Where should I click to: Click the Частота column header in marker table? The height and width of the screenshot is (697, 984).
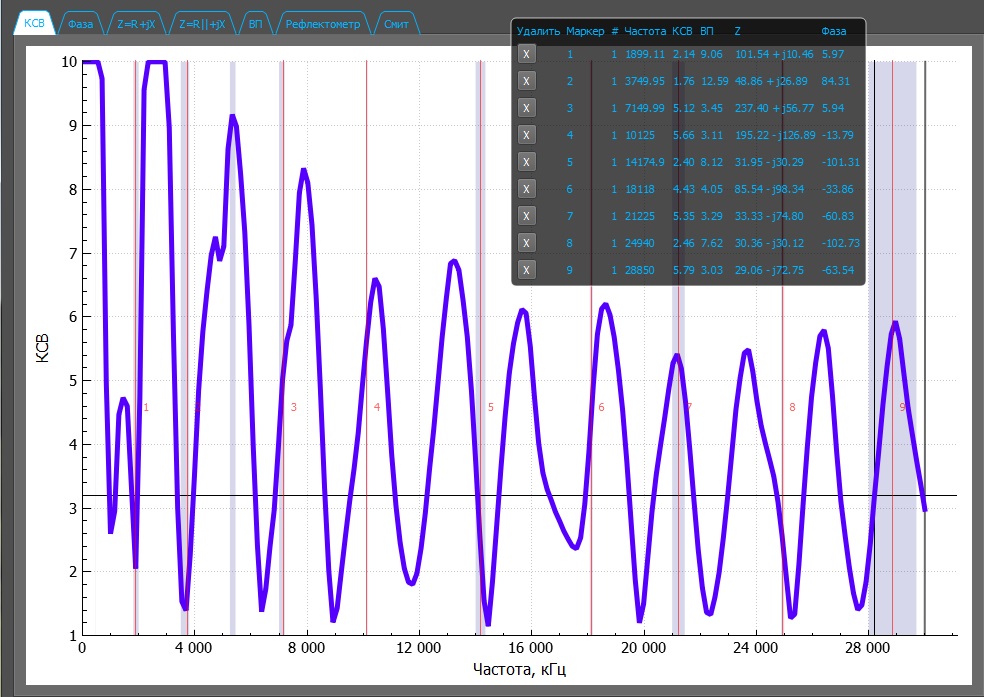pyautogui.click(x=645, y=32)
